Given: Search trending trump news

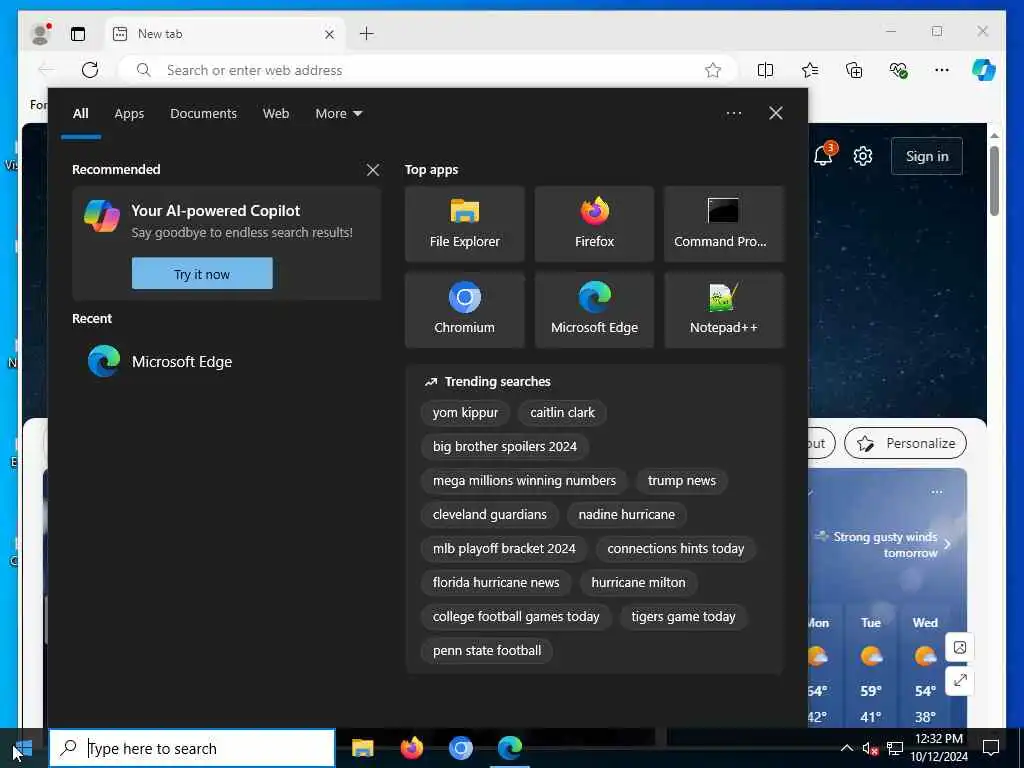Looking at the screenshot, I should [x=682, y=481].
